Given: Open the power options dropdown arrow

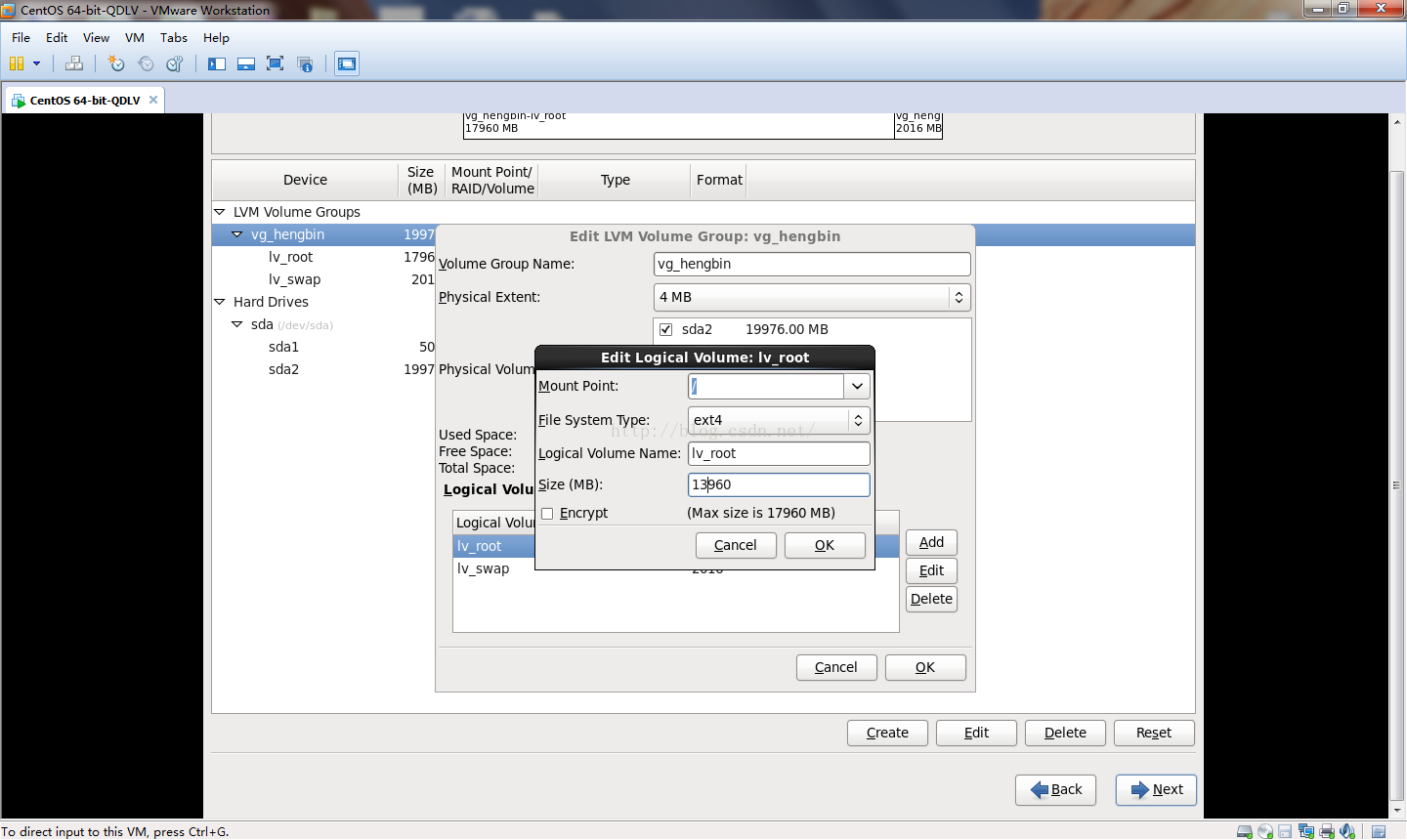Looking at the screenshot, I should [x=37, y=63].
